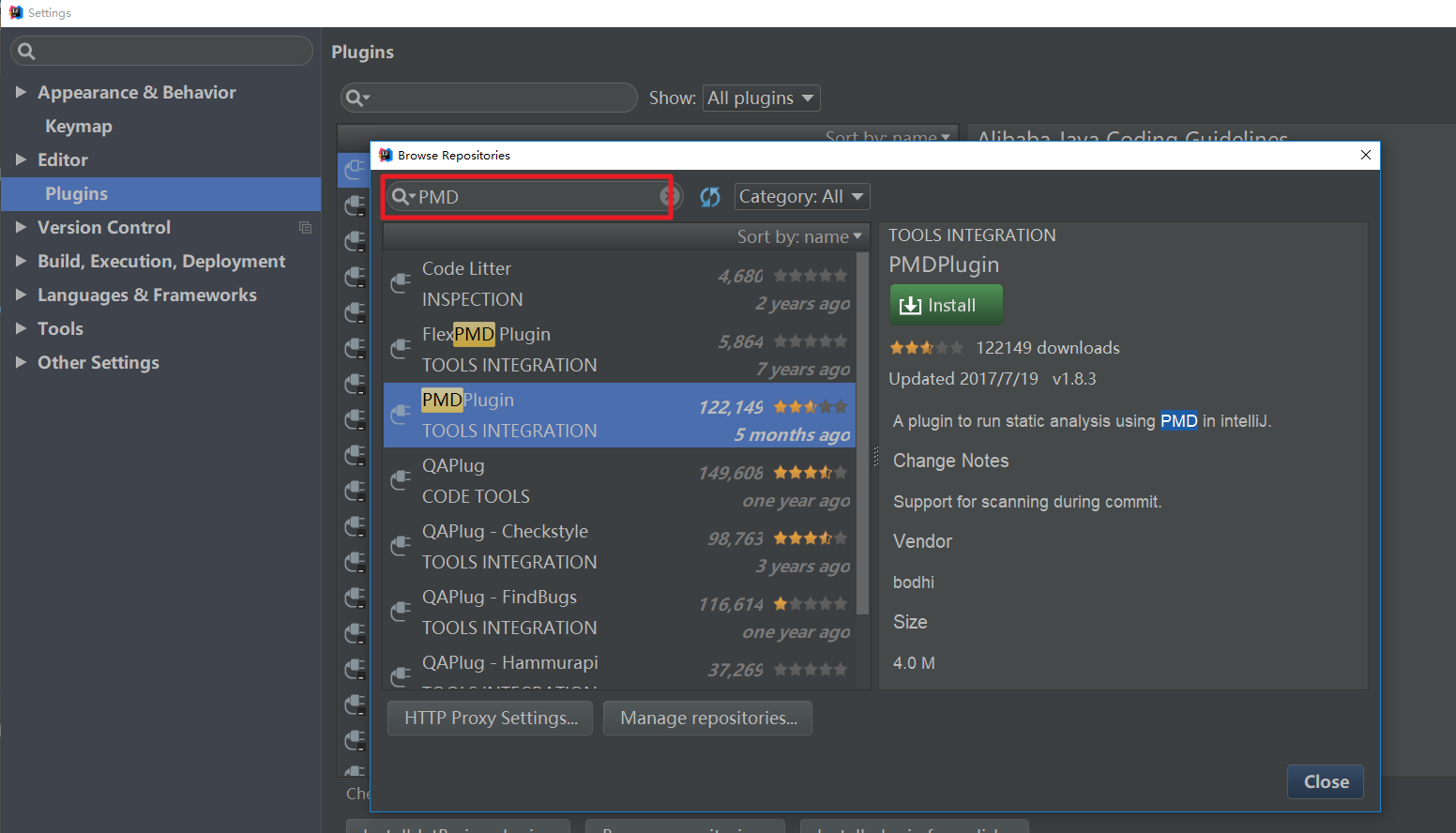The width and height of the screenshot is (1456, 833).
Task: Open HTTP Proxy Settings
Action: 490,718
